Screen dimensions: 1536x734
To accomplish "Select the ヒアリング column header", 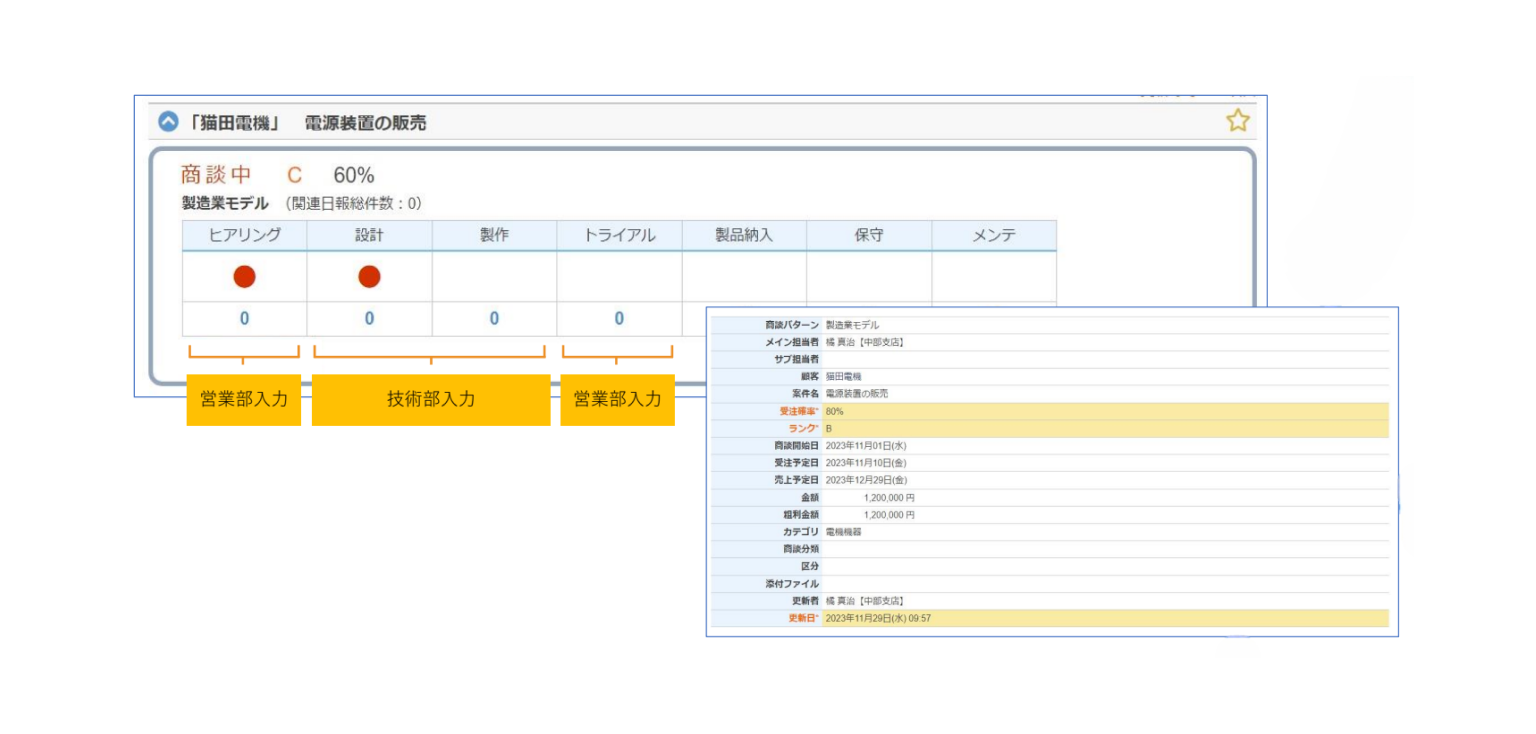I will click(x=245, y=235).
